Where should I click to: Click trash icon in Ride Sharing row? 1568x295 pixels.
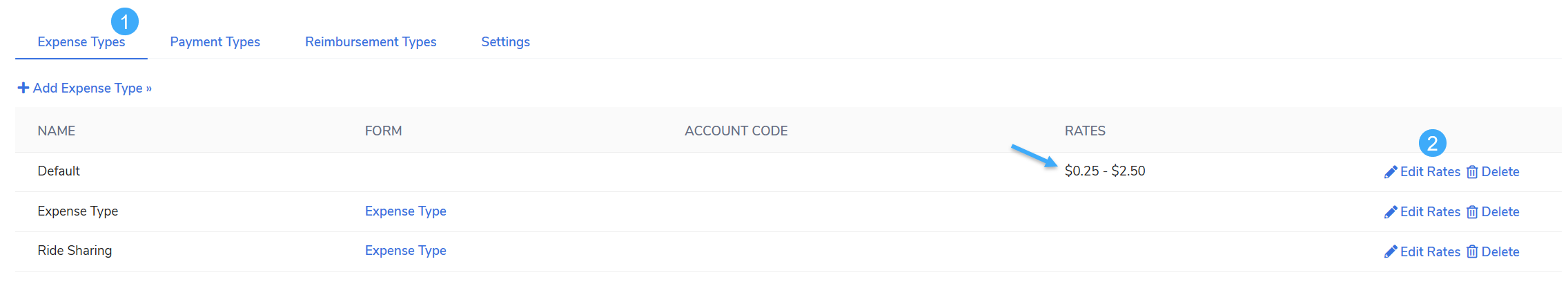[1472, 252]
